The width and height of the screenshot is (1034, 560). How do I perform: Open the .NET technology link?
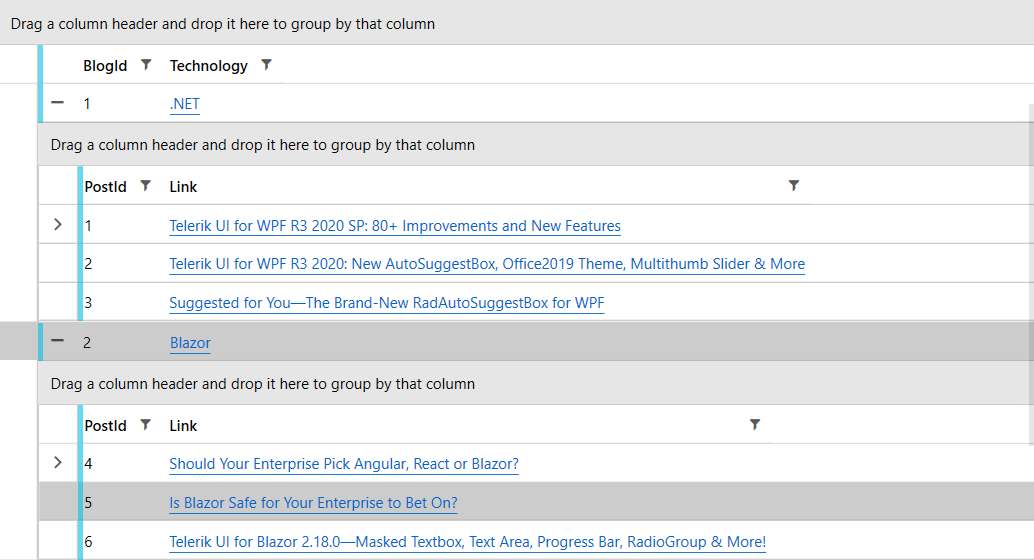[185, 104]
